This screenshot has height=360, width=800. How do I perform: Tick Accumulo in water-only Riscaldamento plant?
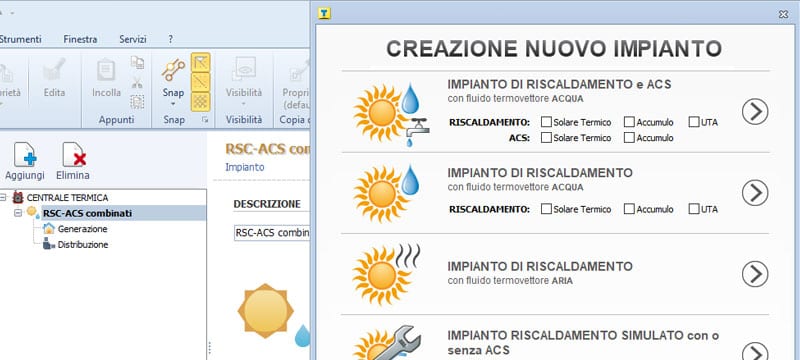tap(629, 209)
